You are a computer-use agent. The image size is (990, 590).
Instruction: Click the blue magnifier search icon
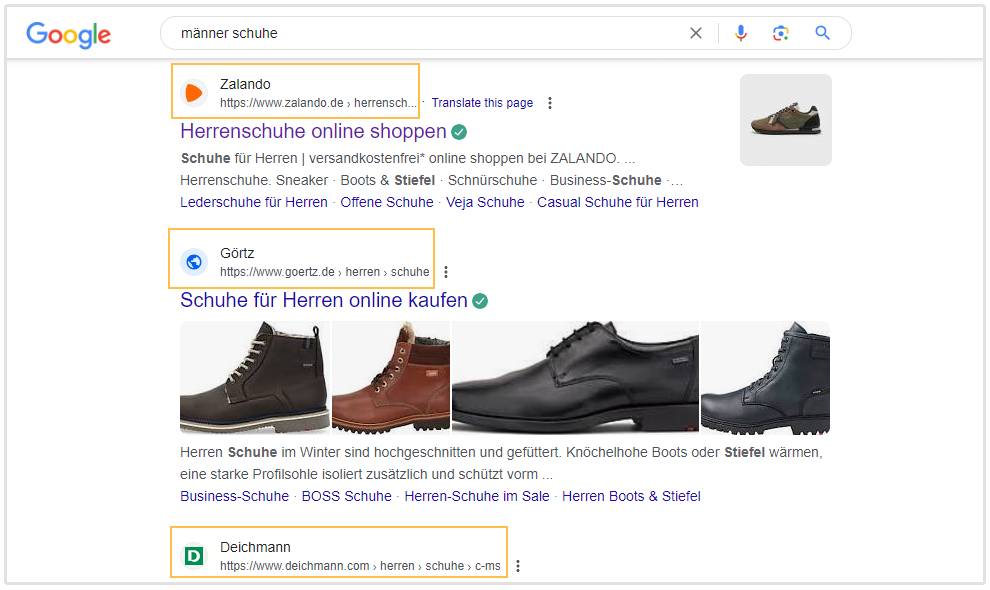[822, 33]
